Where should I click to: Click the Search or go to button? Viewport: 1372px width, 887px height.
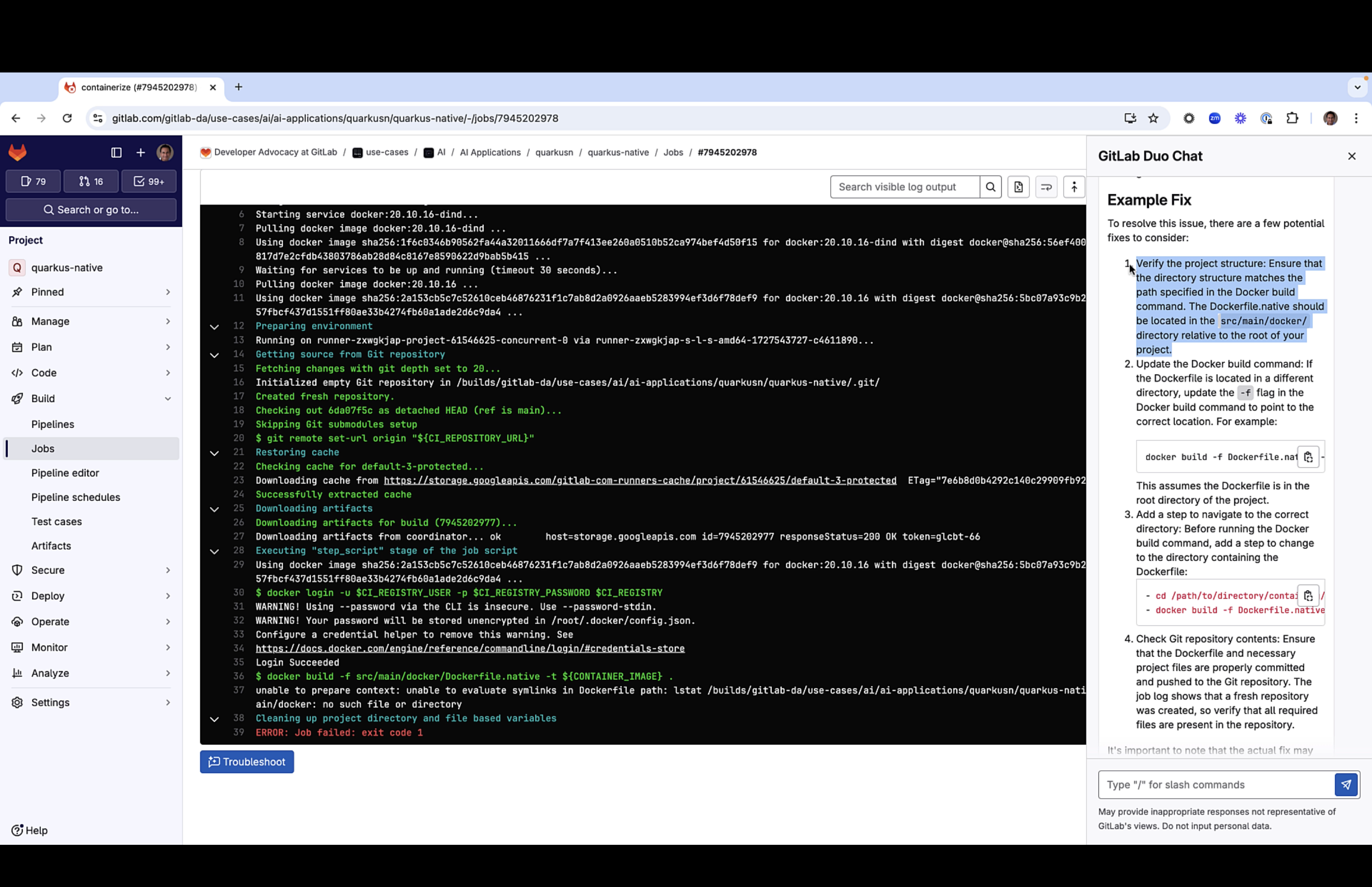coord(91,210)
